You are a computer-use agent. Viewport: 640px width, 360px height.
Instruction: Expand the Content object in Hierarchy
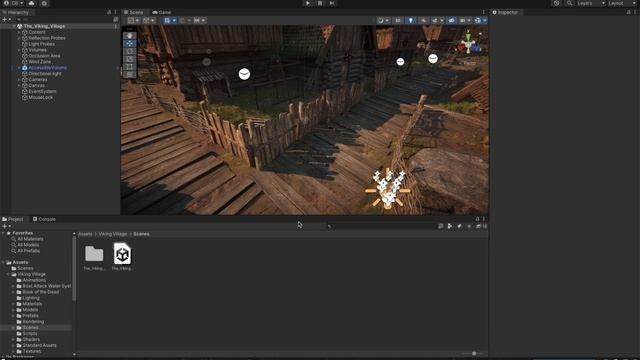19,32
